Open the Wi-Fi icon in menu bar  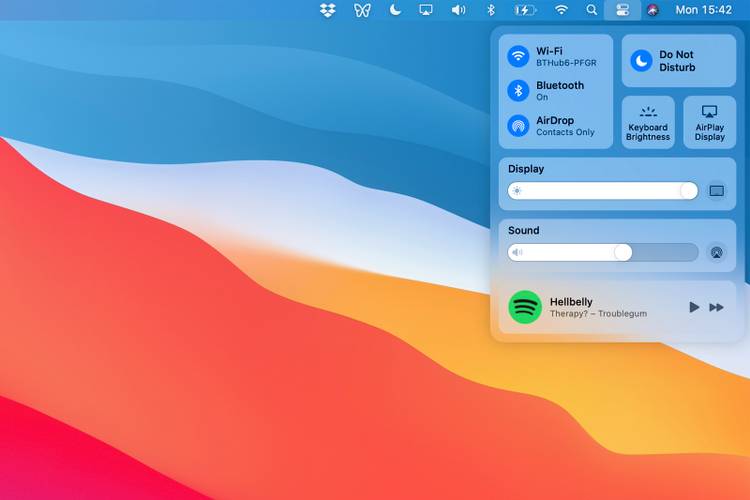click(x=561, y=10)
